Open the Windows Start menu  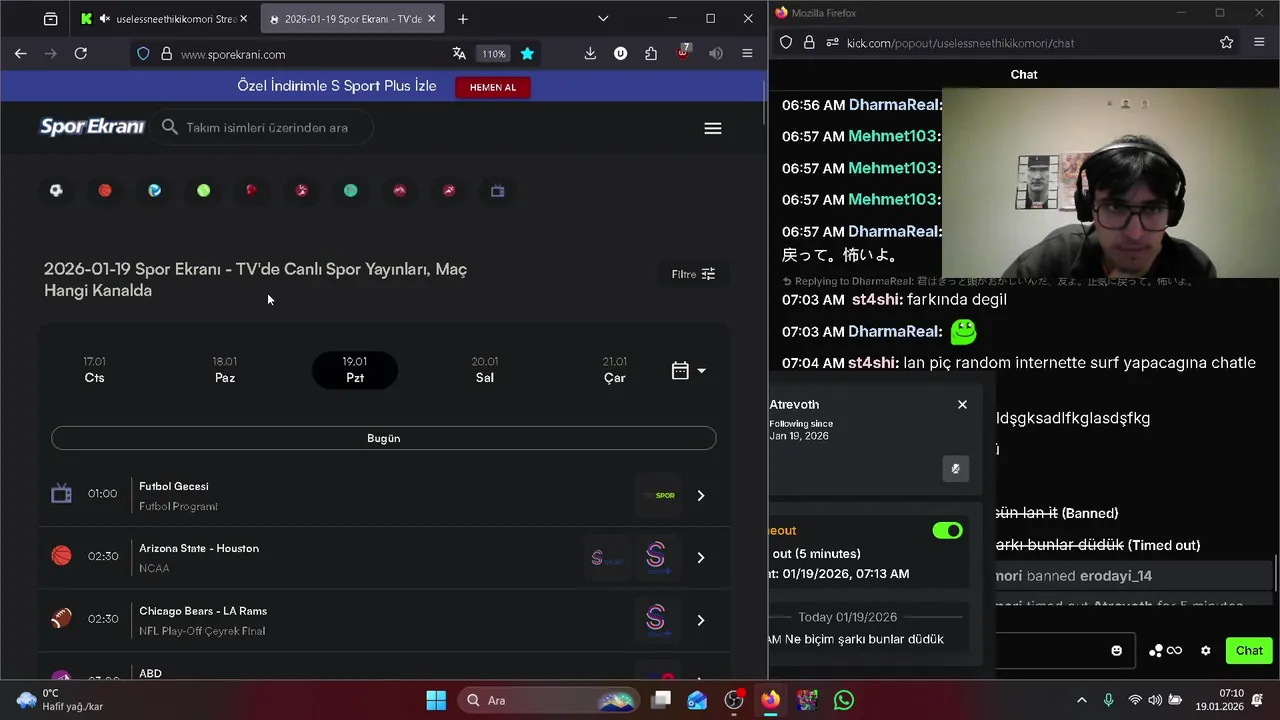coord(436,700)
